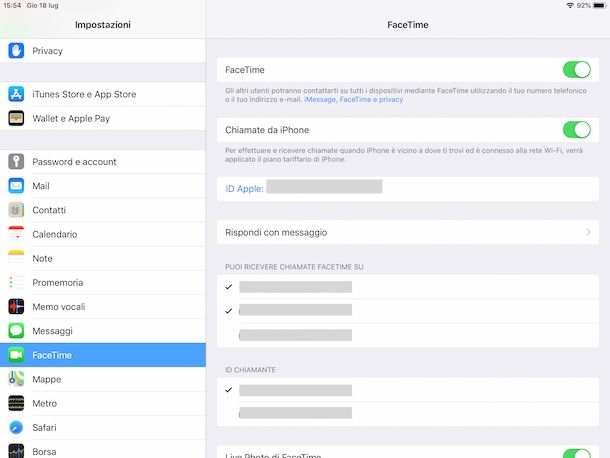Tap the ID CHIAMANTE section heading
610x458 pixels.
pos(250,370)
